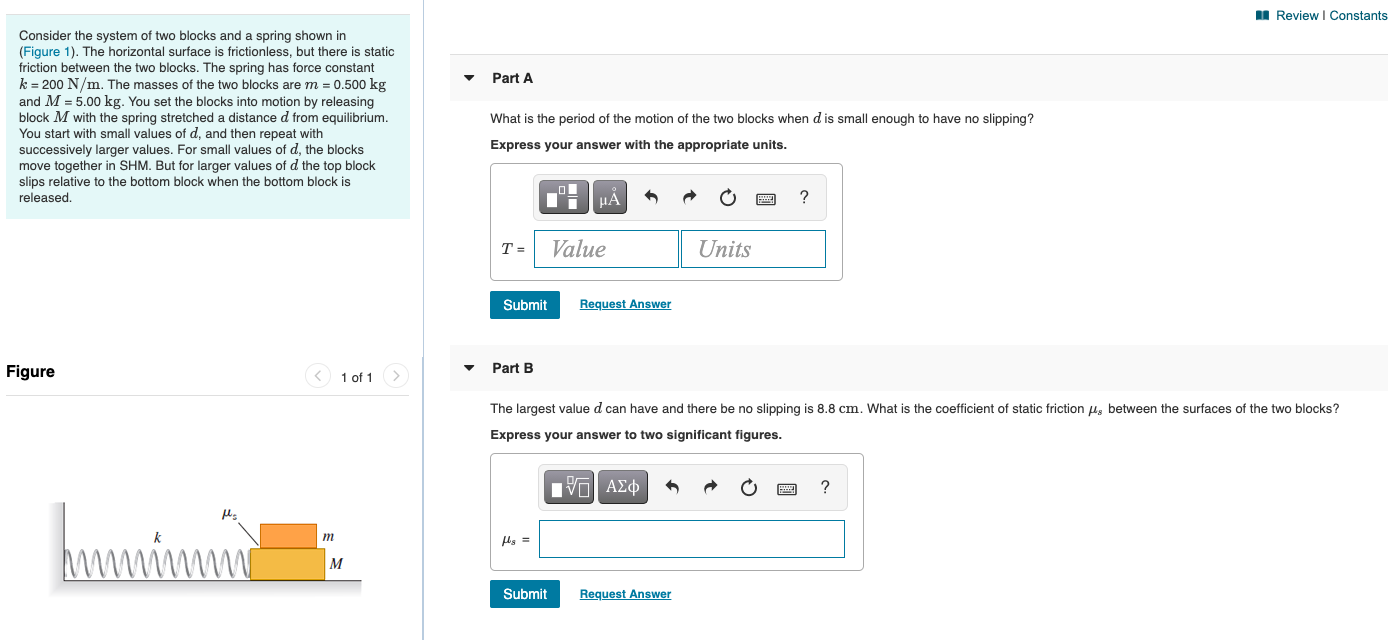1388x640 pixels.
Task: Select the equation template icon in Part B
Action: click(566, 487)
